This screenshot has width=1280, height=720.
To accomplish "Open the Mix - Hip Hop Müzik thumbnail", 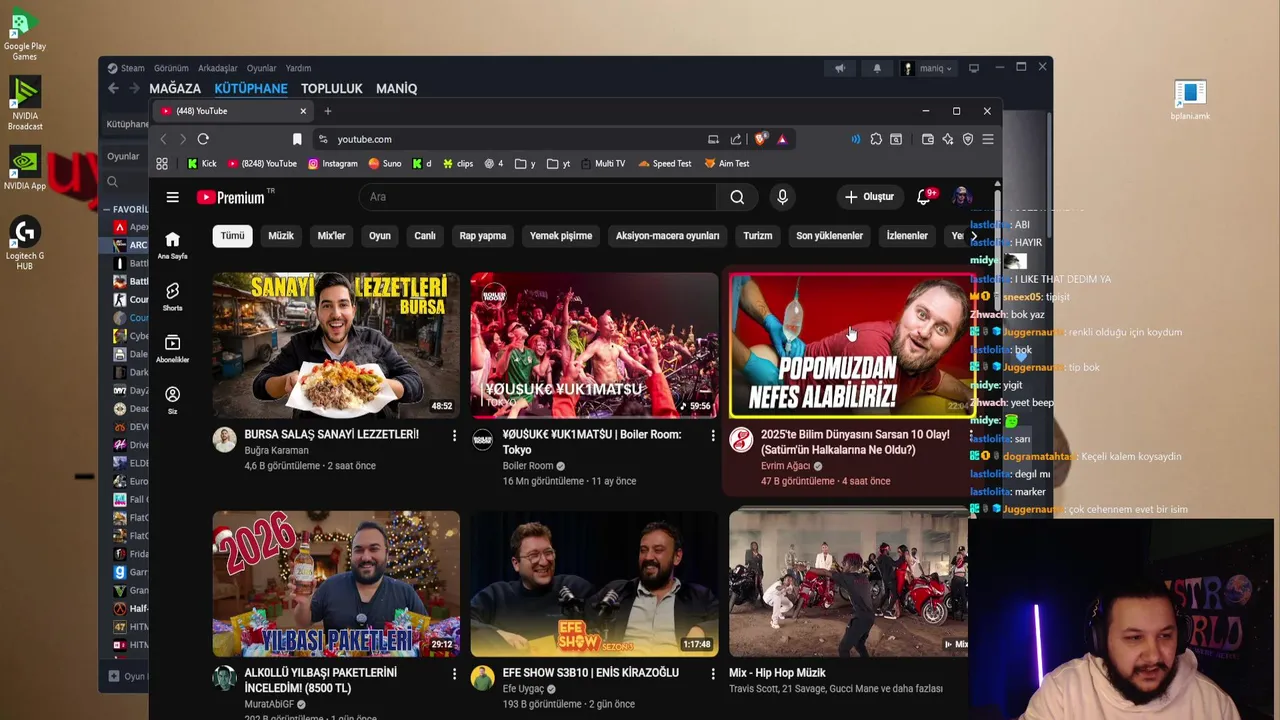I will pos(848,584).
